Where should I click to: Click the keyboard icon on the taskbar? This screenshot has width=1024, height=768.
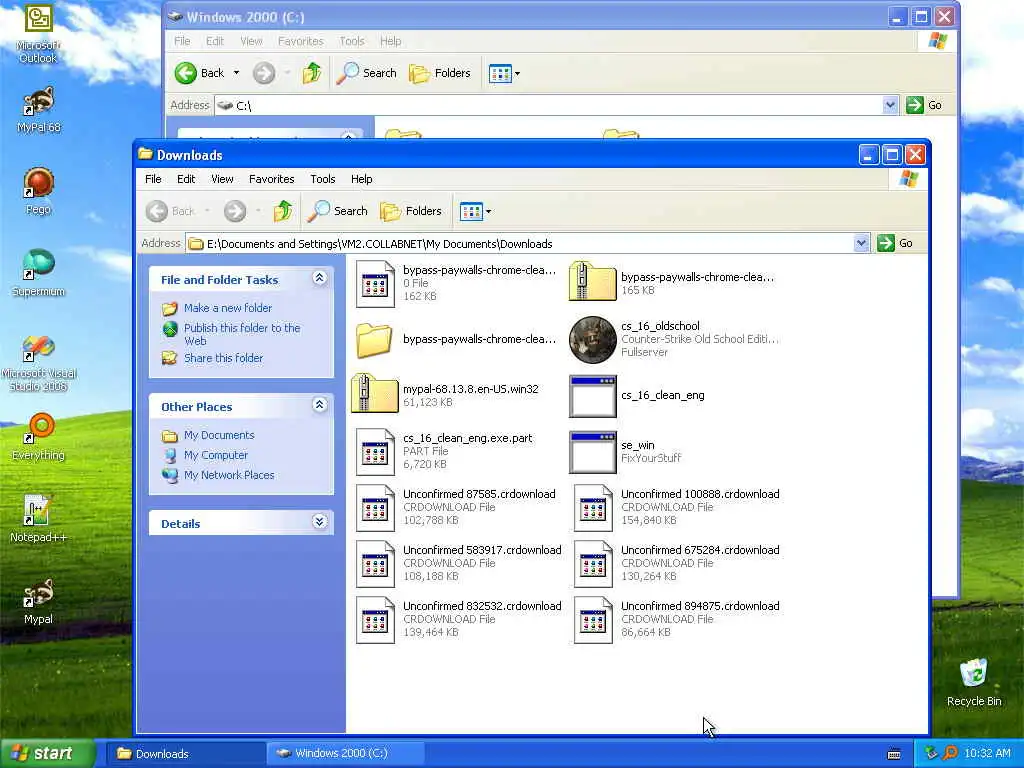point(894,754)
